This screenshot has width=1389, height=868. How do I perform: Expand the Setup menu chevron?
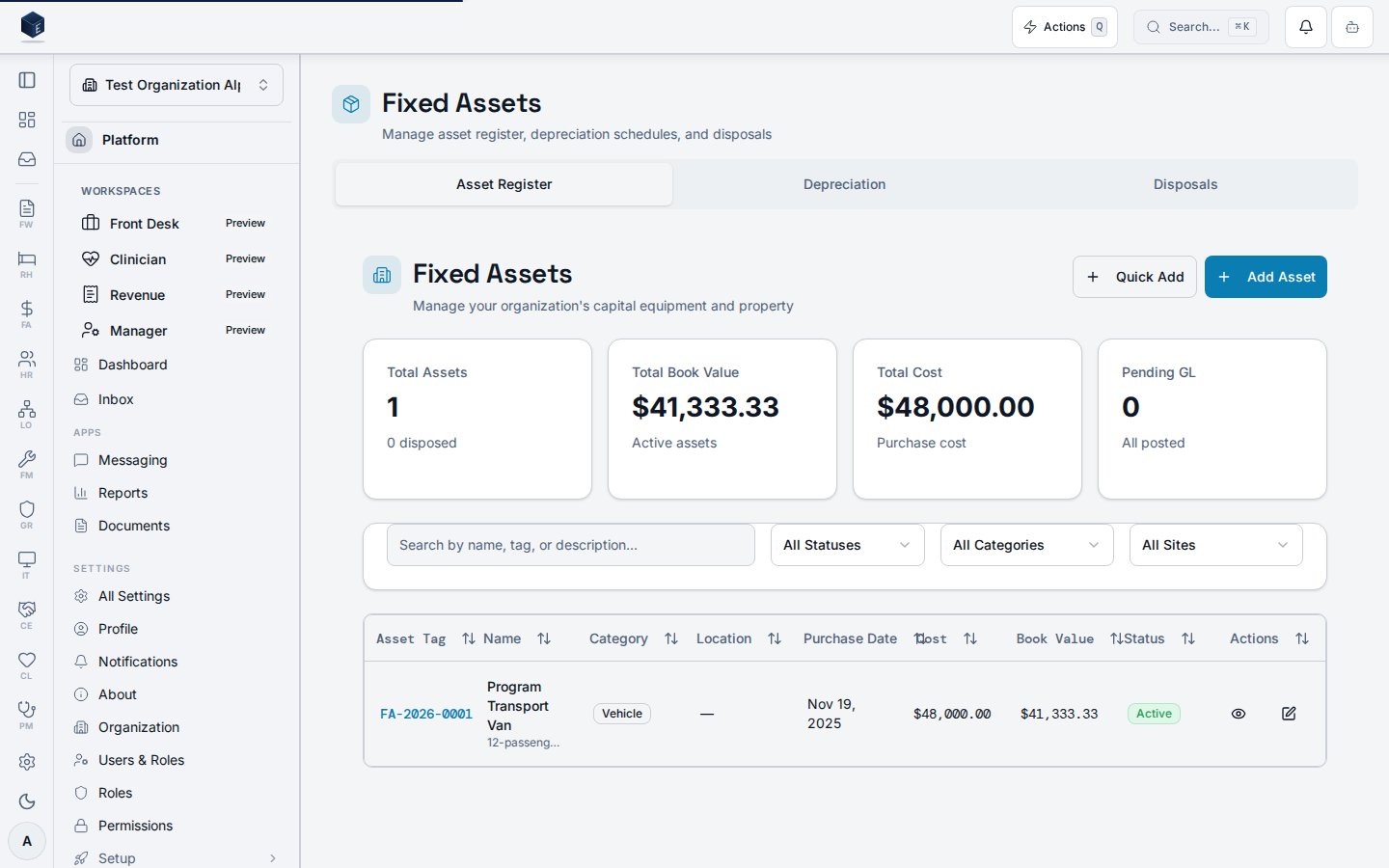[x=273, y=858]
